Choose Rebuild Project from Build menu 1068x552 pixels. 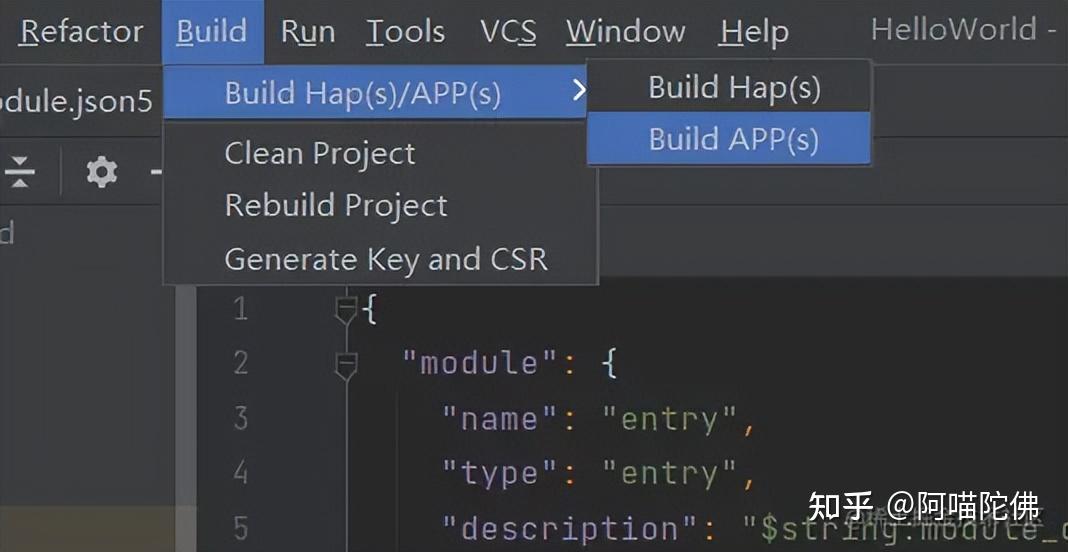[336, 206]
